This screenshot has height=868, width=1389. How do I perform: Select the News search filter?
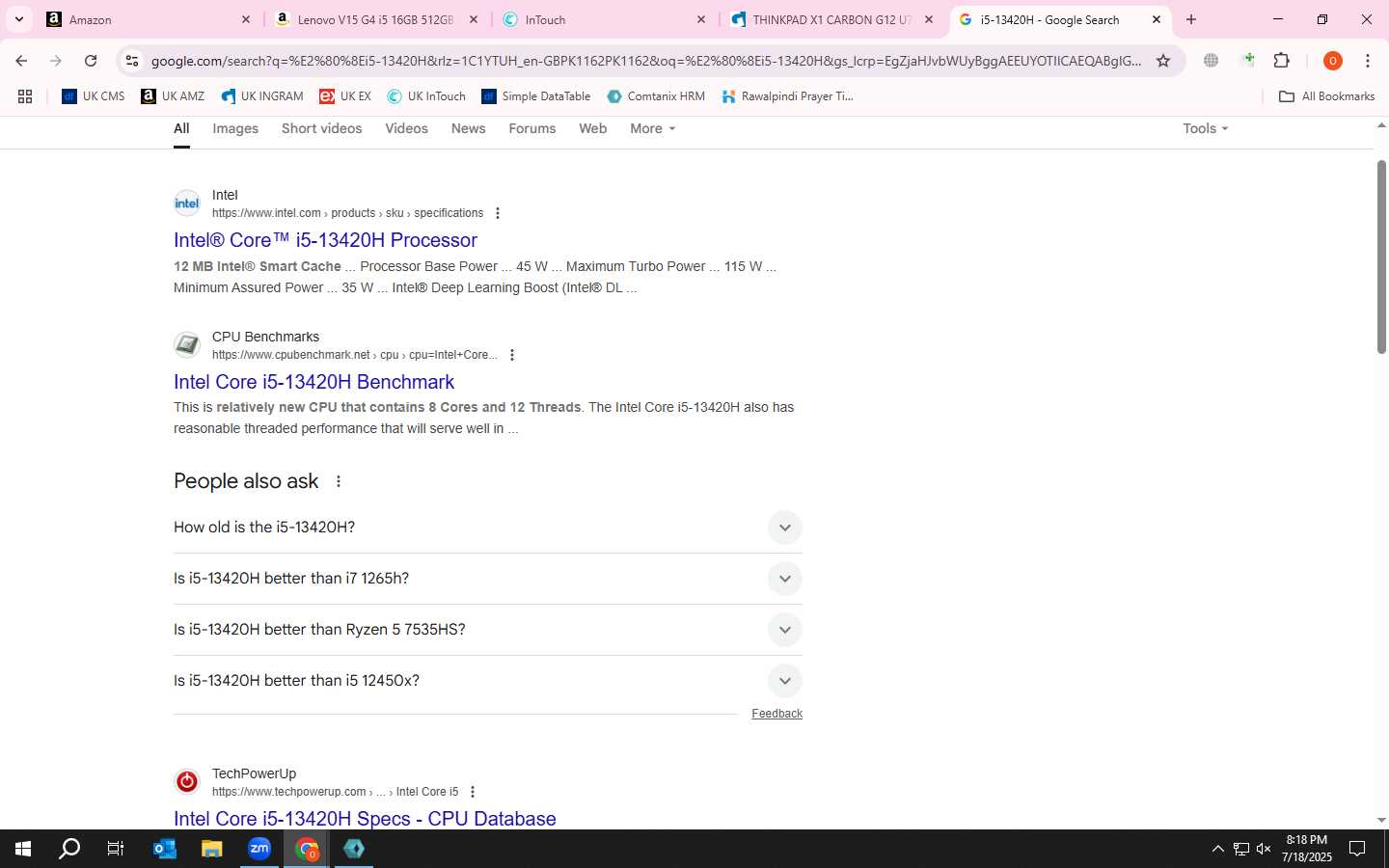point(468,128)
